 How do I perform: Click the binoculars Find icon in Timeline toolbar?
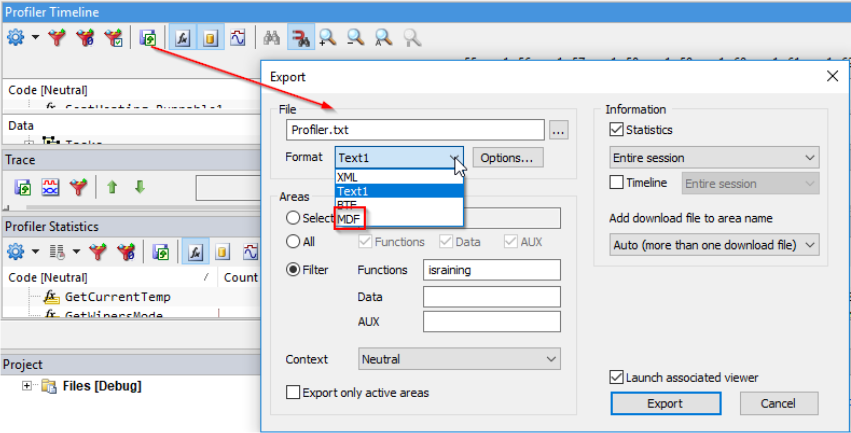coord(271,38)
